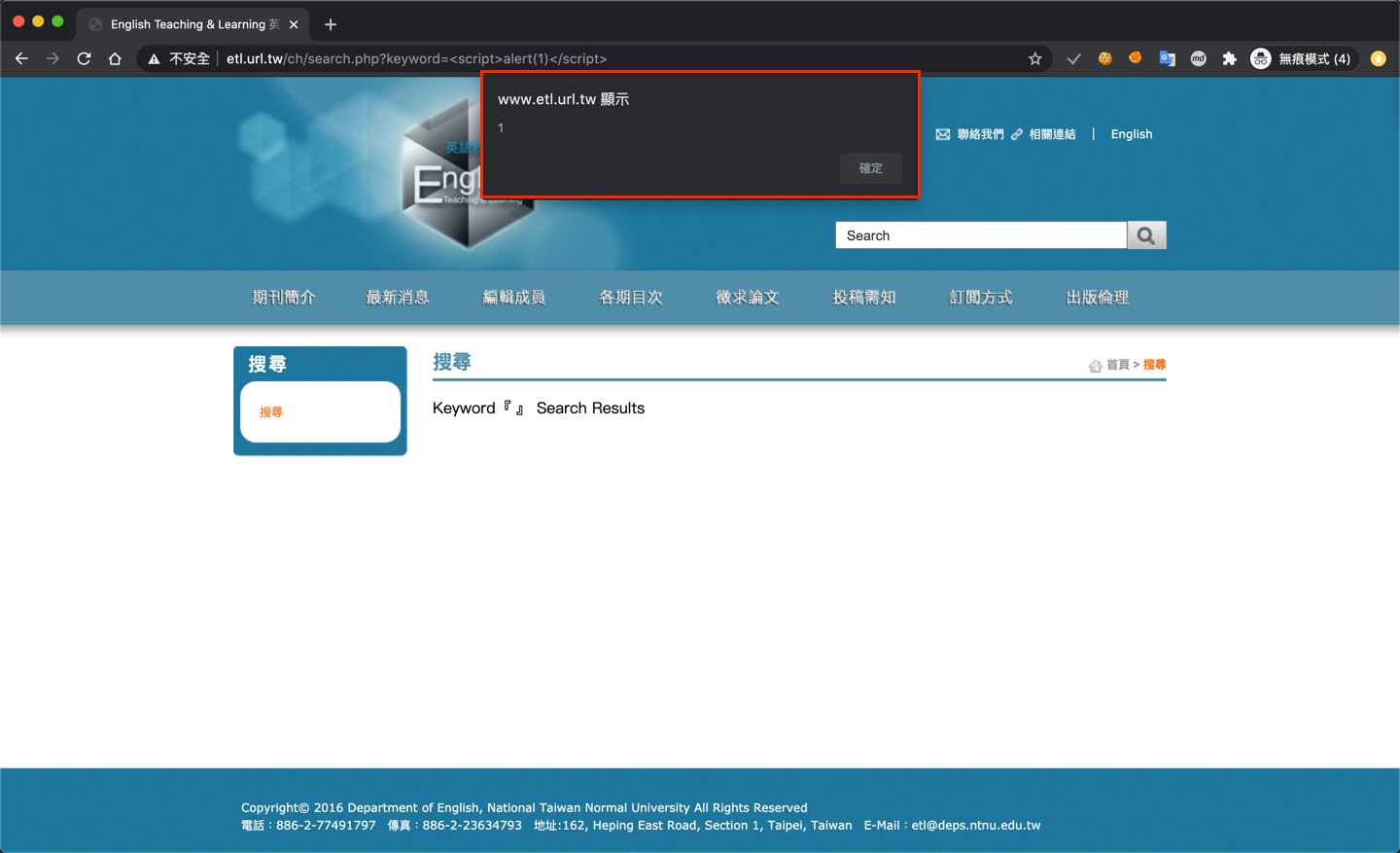Click the md extension icon

[1199, 58]
